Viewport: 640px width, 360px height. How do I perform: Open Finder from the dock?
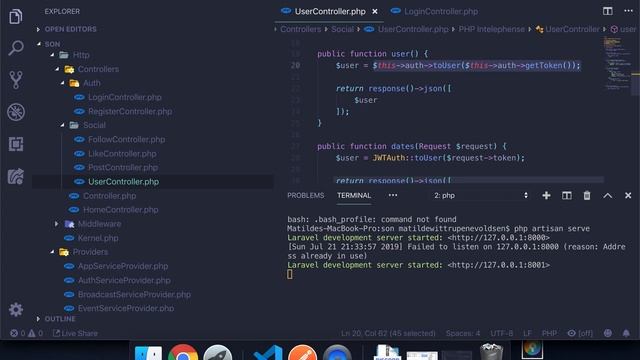[148, 352]
